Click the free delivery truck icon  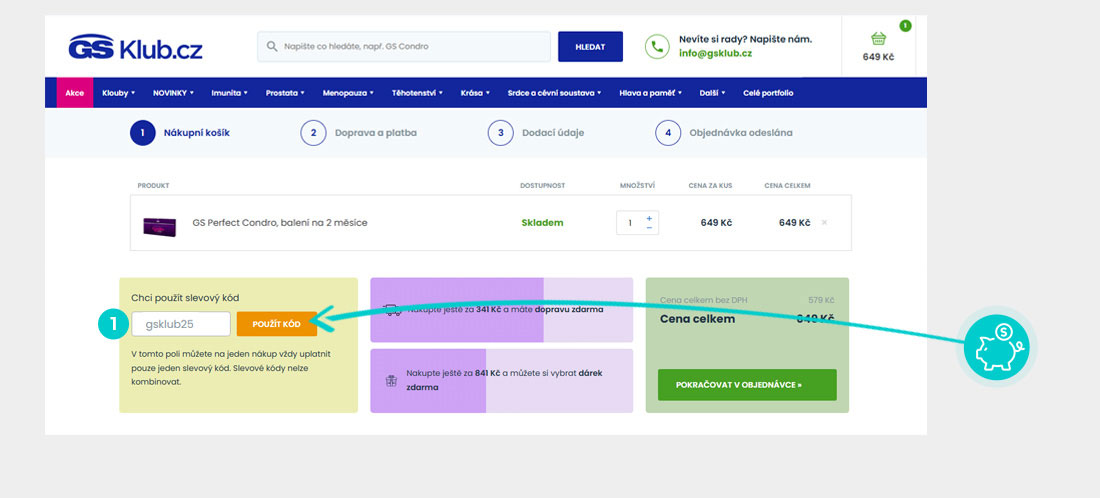tap(391, 310)
